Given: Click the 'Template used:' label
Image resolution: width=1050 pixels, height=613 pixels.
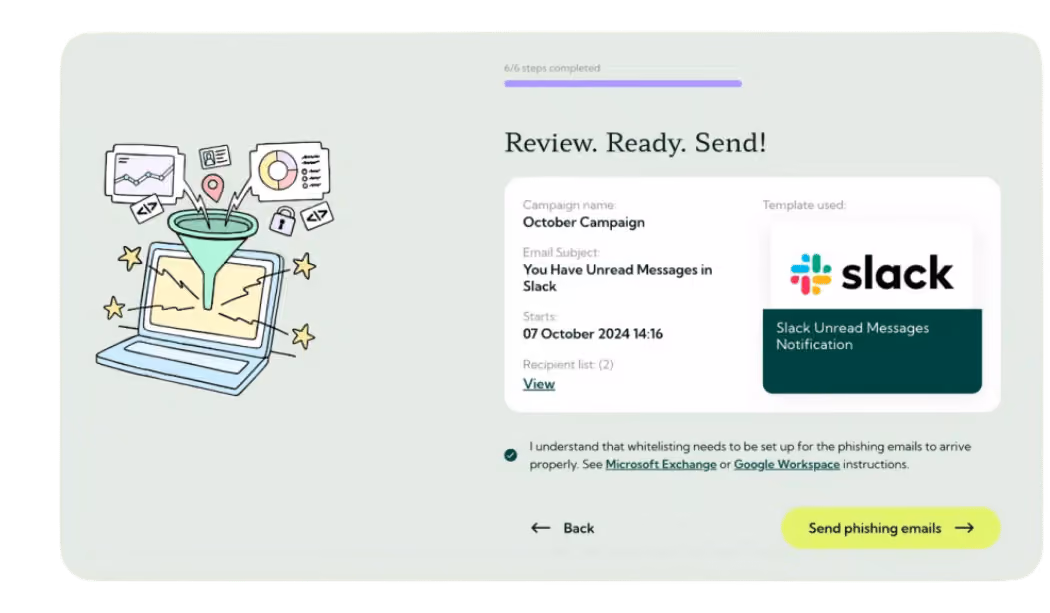Looking at the screenshot, I should (804, 205).
